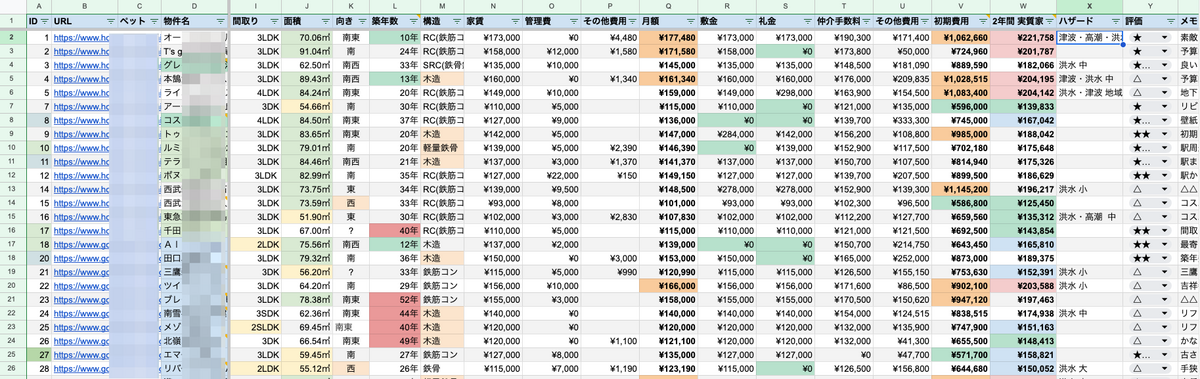Open the filter icon on the 仲介手数料 header
The width and height of the screenshot is (1200, 379).
pyautogui.click(x=865, y=21)
